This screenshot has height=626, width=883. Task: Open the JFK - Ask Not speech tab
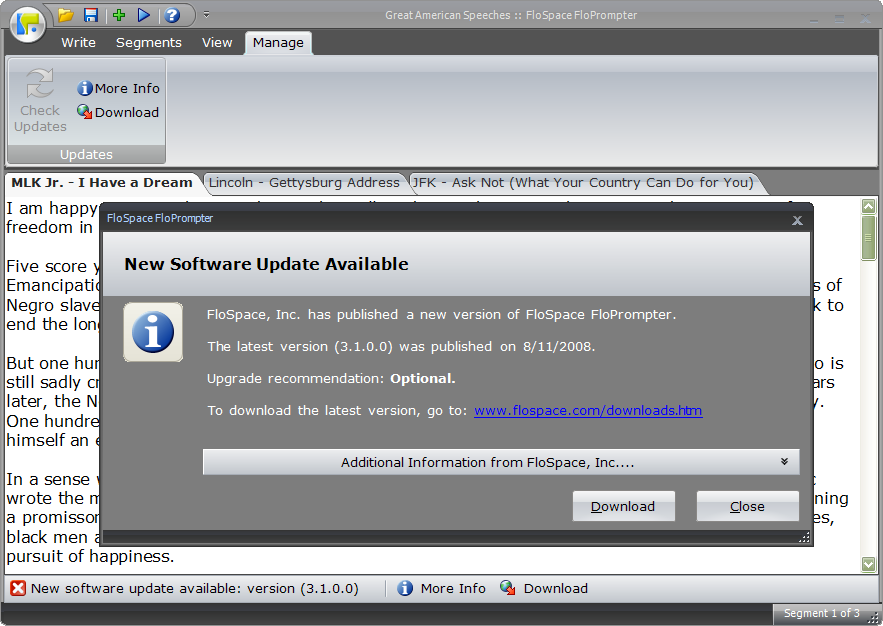583,183
